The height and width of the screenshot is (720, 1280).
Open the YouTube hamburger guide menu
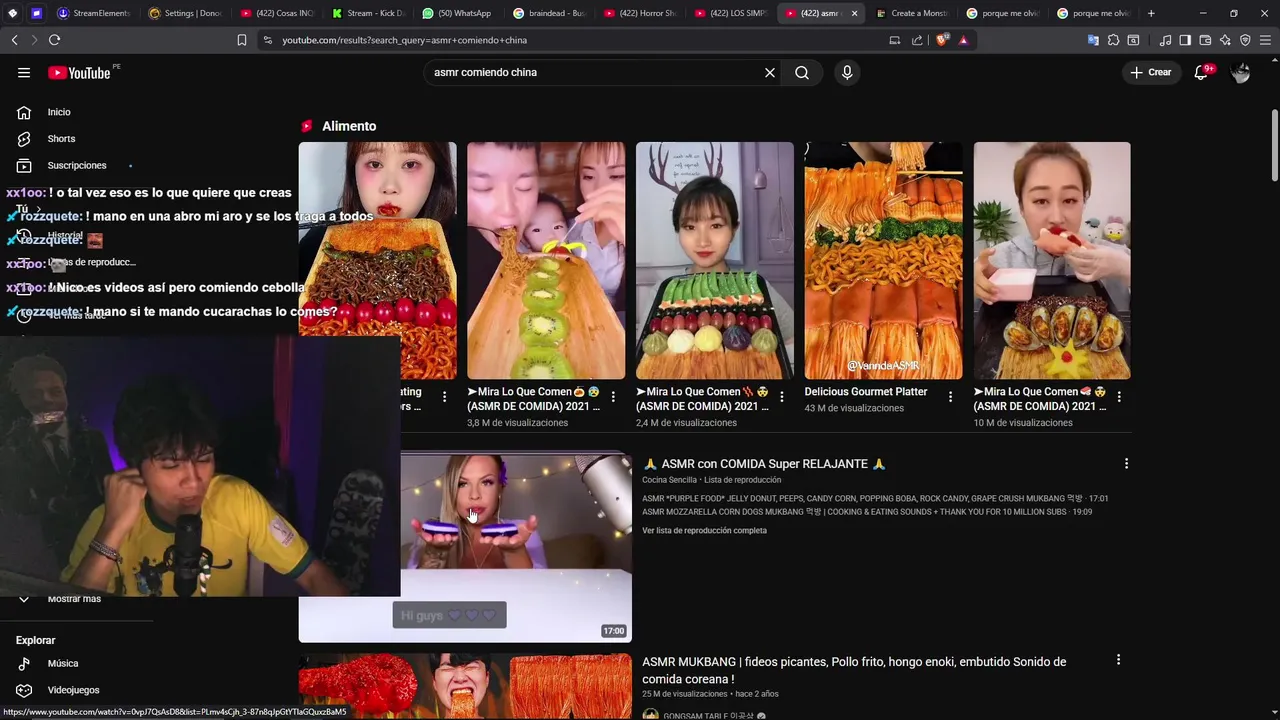(24, 72)
